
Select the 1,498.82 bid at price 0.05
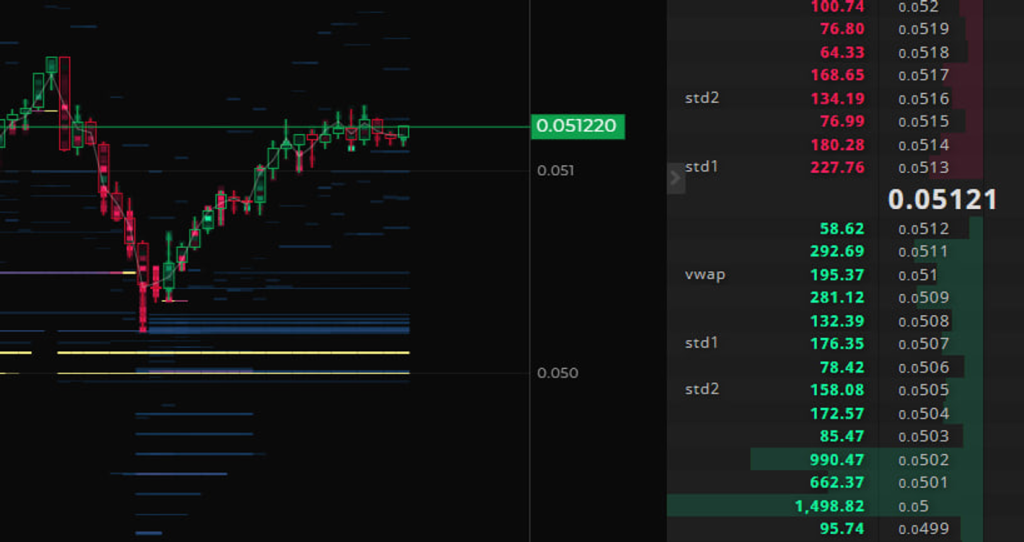pyautogui.click(x=830, y=506)
